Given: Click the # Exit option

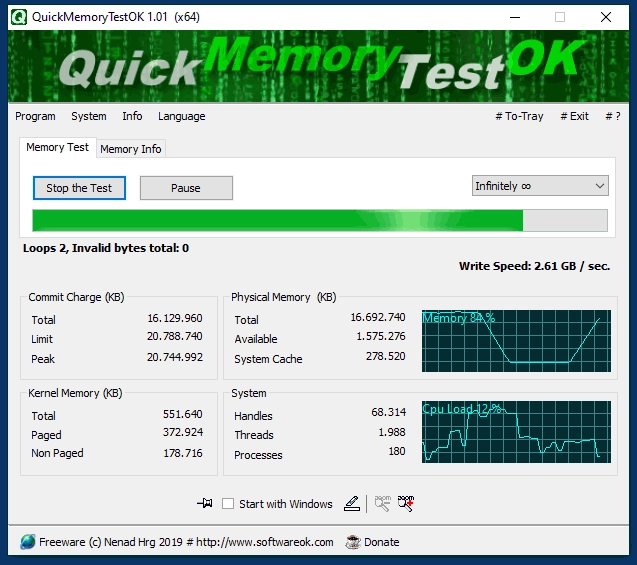Looking at the screenshot, I should click(574, 116).
